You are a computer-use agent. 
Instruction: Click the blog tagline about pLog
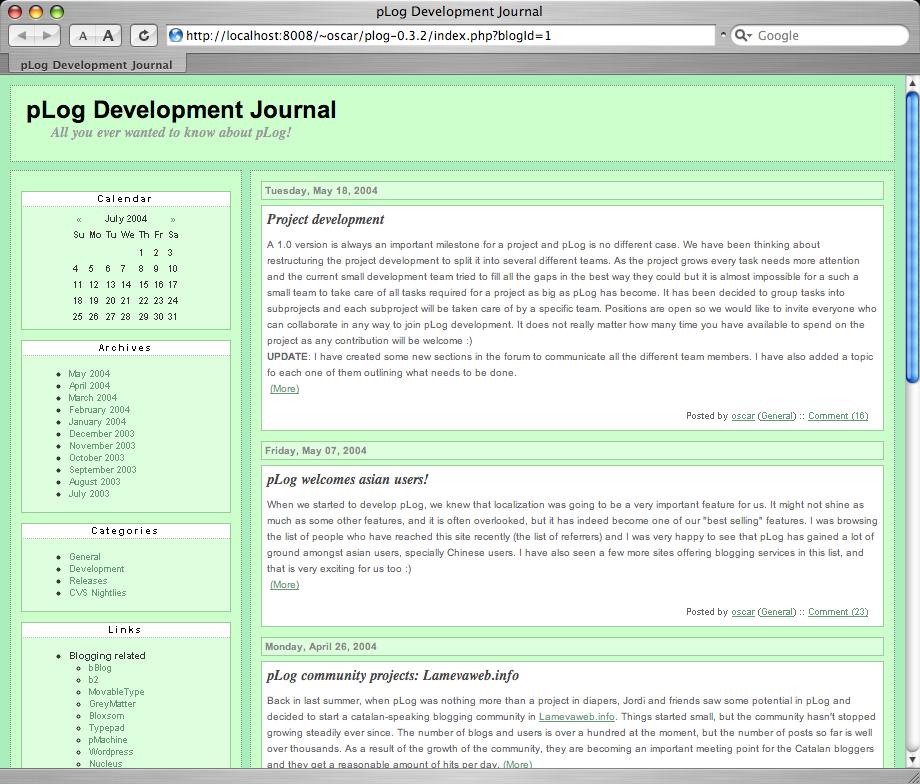click(171, 133)
